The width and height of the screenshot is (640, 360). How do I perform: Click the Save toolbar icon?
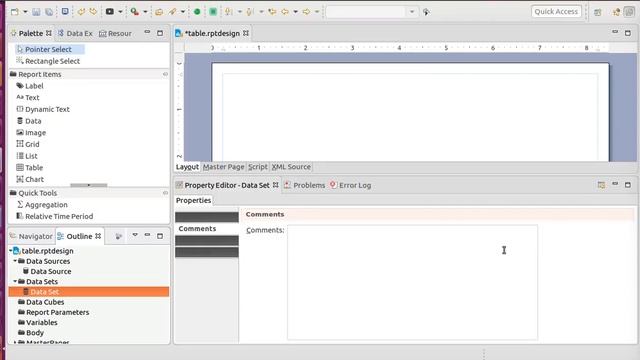36,12
